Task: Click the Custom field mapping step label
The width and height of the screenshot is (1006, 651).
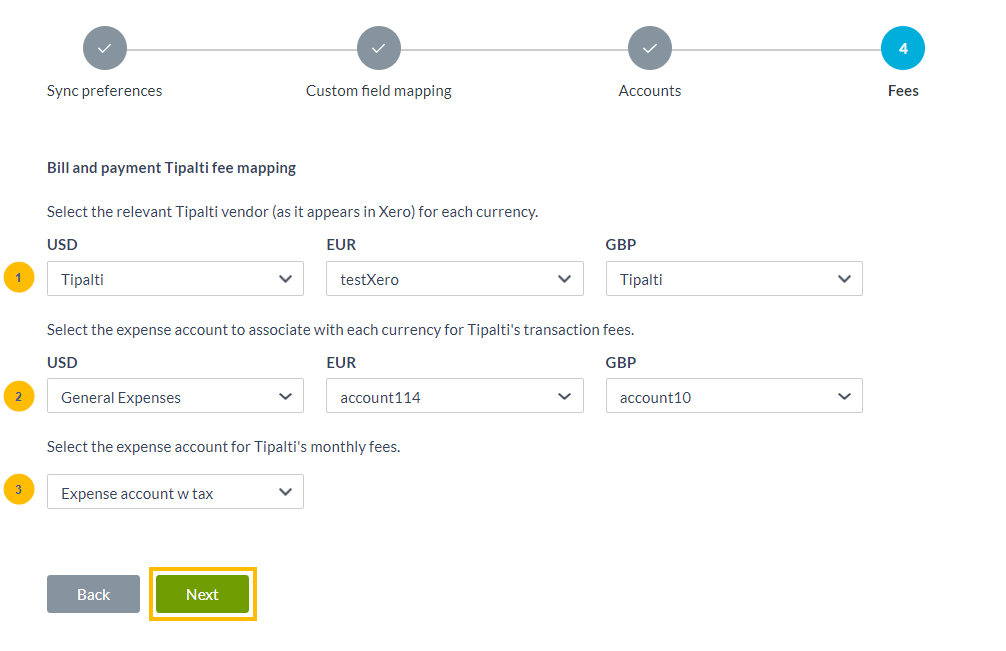Action: pos(378,90)
